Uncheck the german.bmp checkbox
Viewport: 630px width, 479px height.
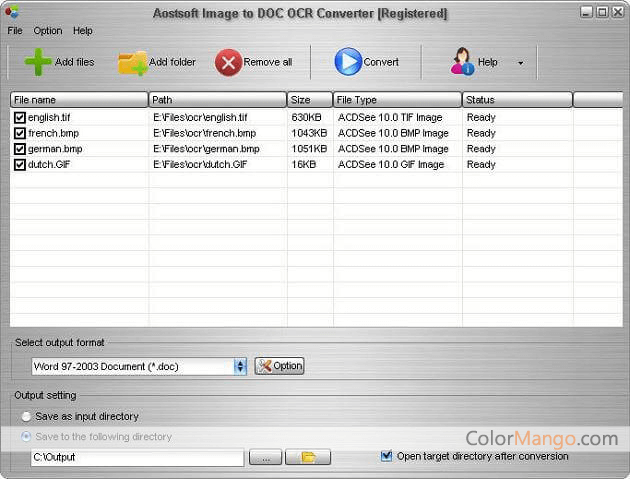(x=20, y=149)
